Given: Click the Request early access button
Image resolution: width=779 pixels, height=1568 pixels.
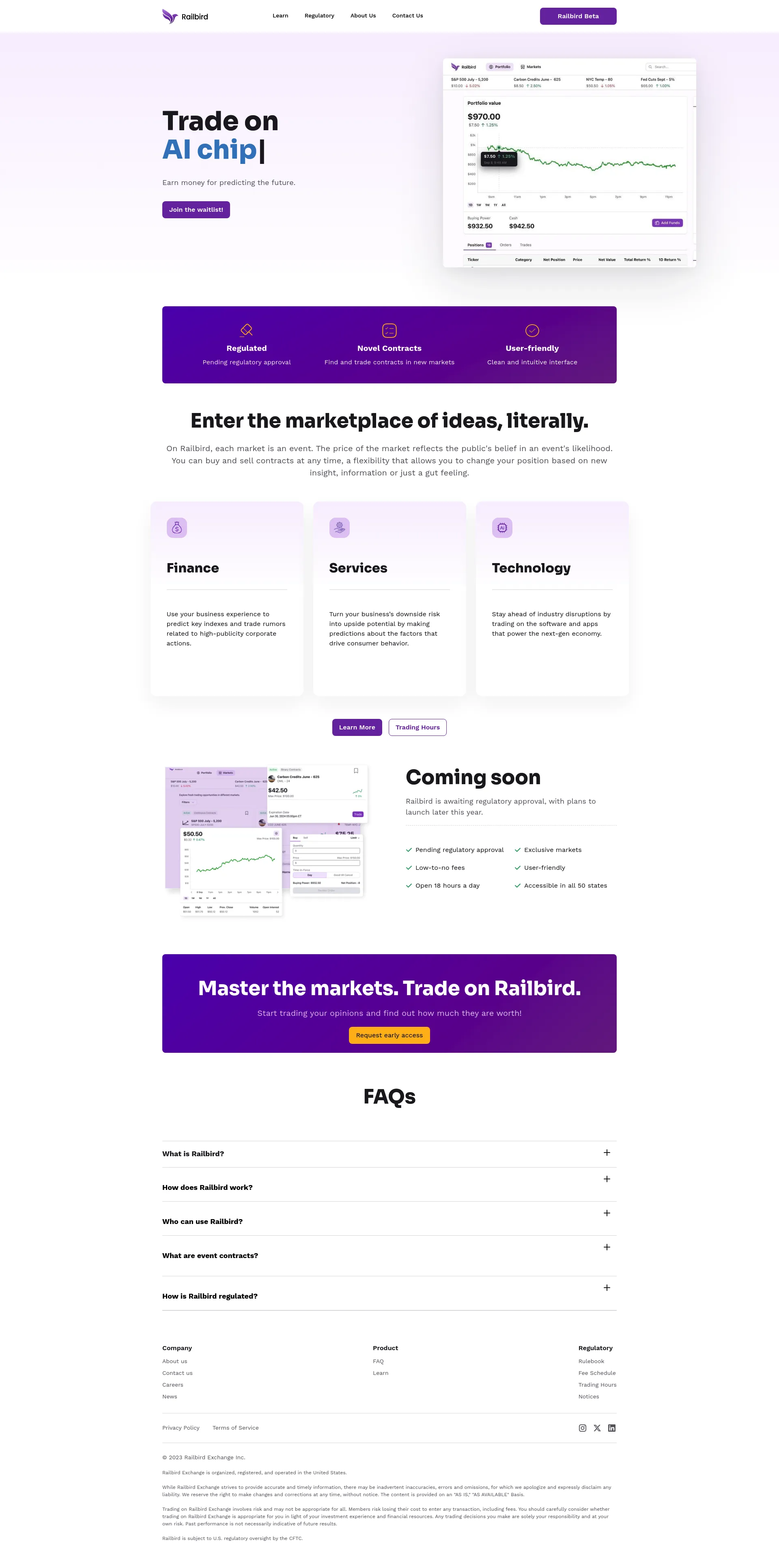Looking at the screenshot, I should [389, 1035].
